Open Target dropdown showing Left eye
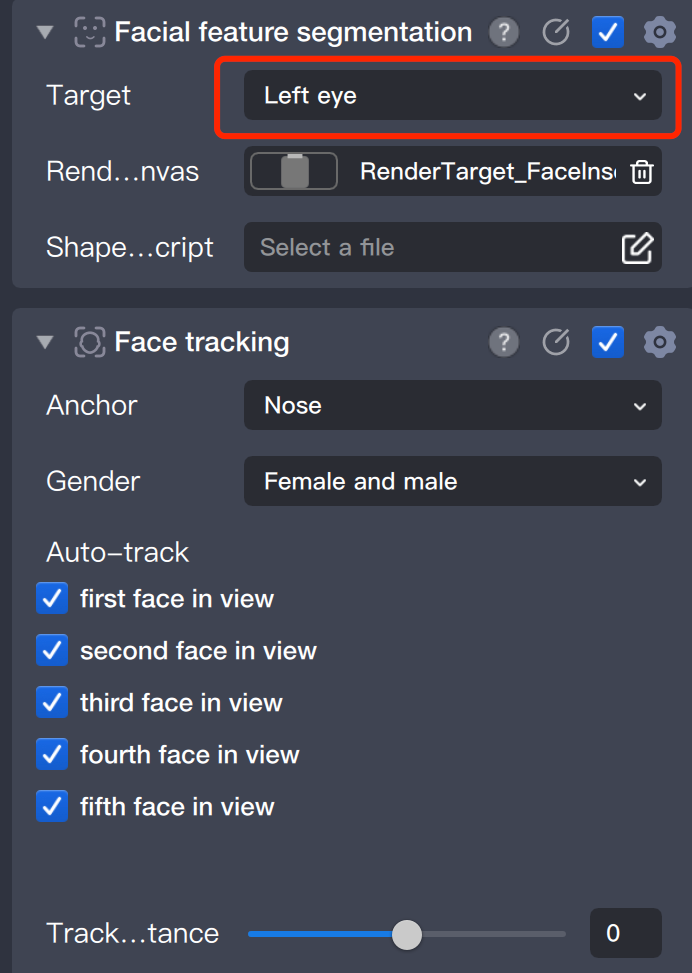 pos(452,96)
